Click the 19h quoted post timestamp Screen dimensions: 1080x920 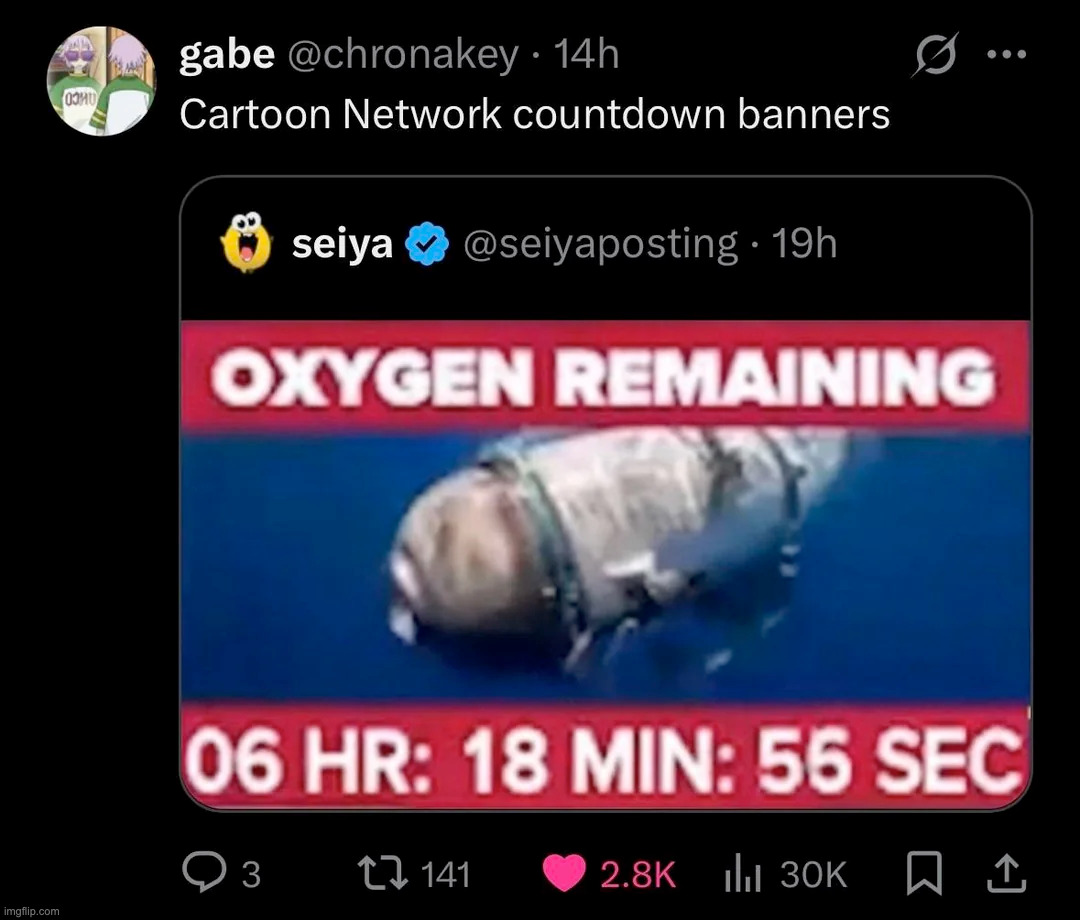click(x=805, y=243)
